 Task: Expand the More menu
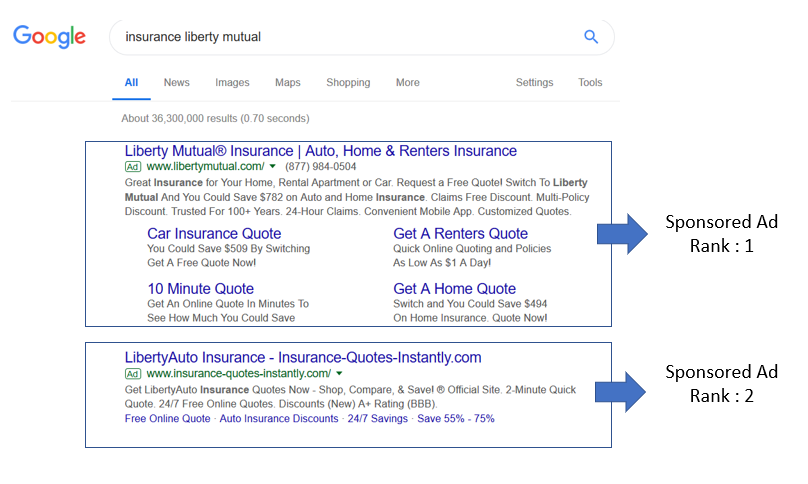[x=408, y=82]
